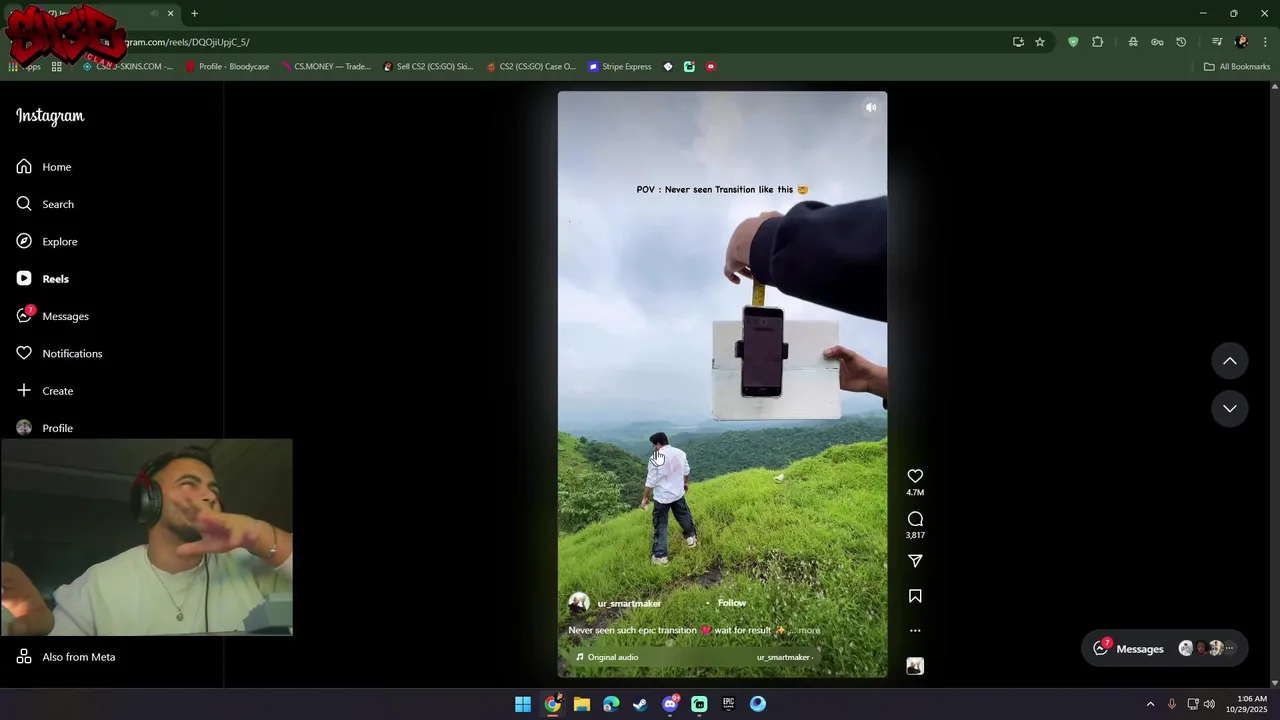Open Explore in the Instagram sidebar
1280x720 pixels.
47,241
